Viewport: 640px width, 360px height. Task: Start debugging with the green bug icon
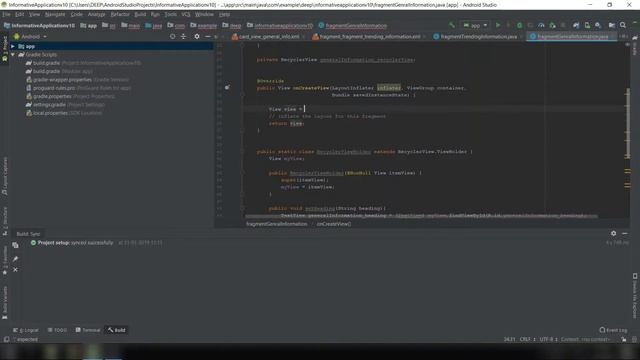pyautogui.click(x=519, y=25)
